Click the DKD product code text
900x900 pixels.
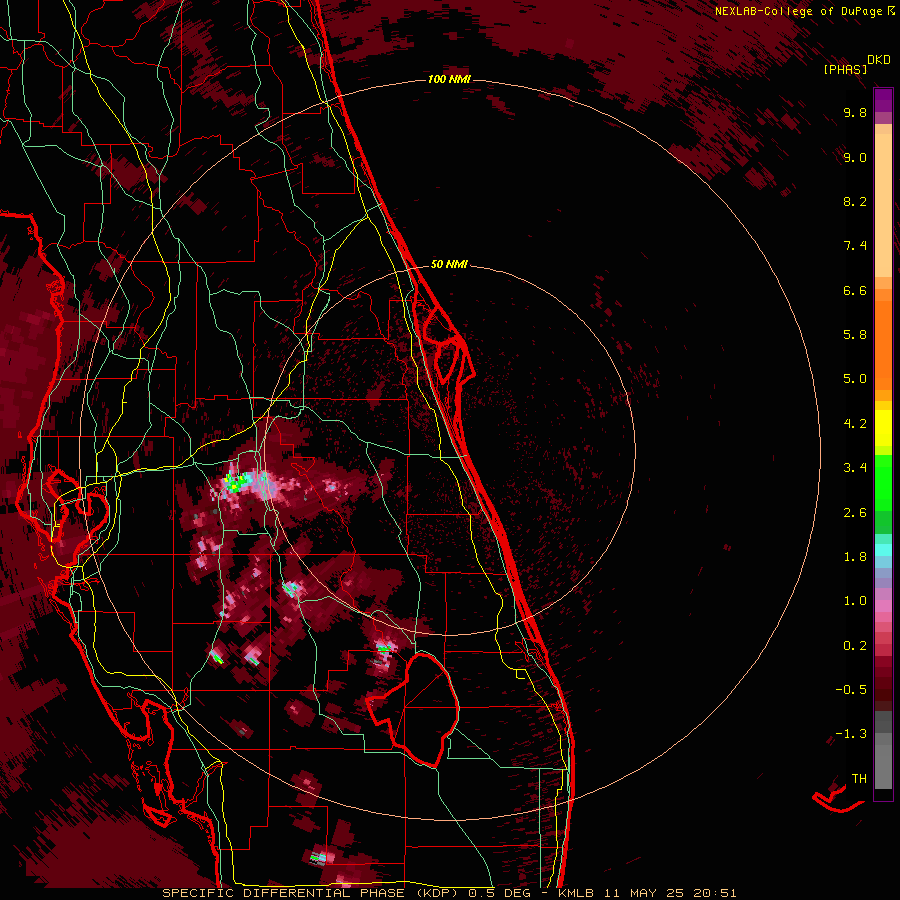(x=879, y=60)
